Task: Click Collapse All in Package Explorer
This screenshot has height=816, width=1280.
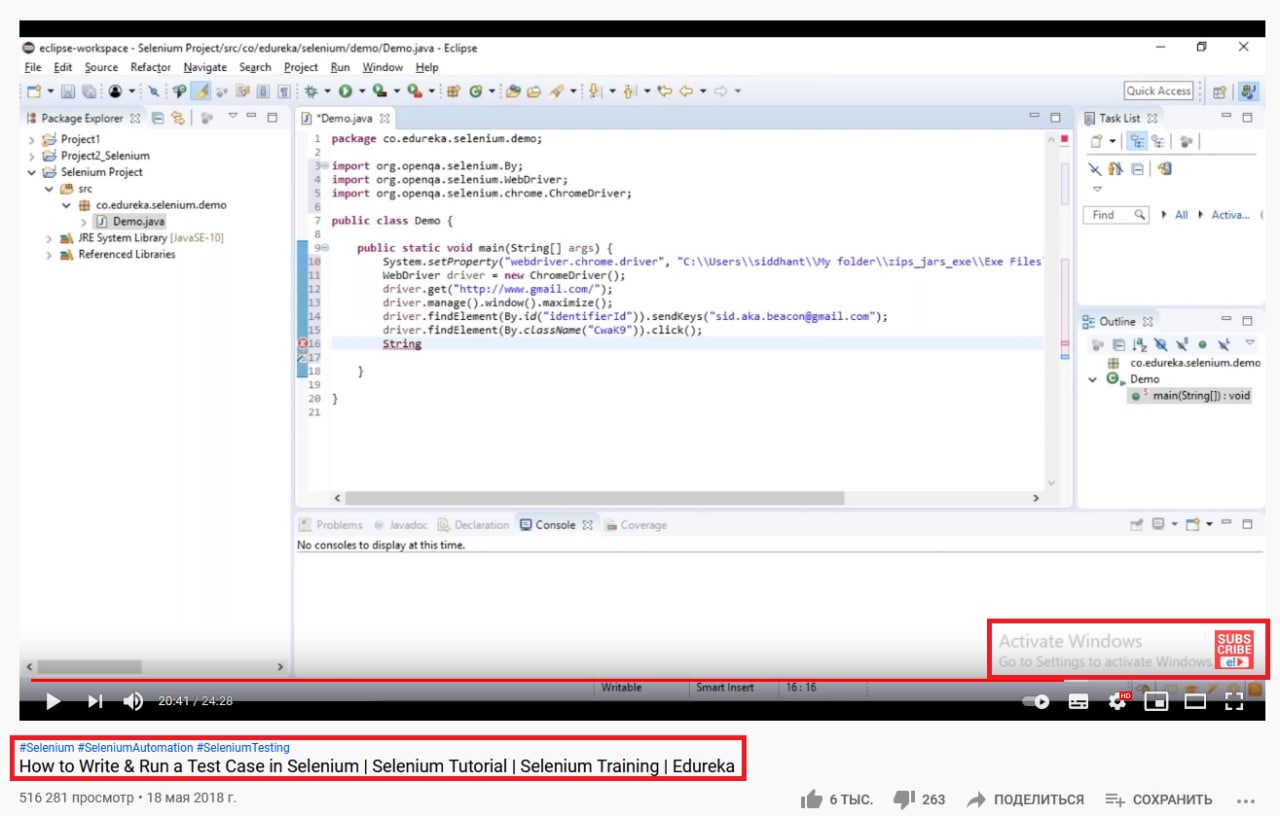Action: coord(158,117)
